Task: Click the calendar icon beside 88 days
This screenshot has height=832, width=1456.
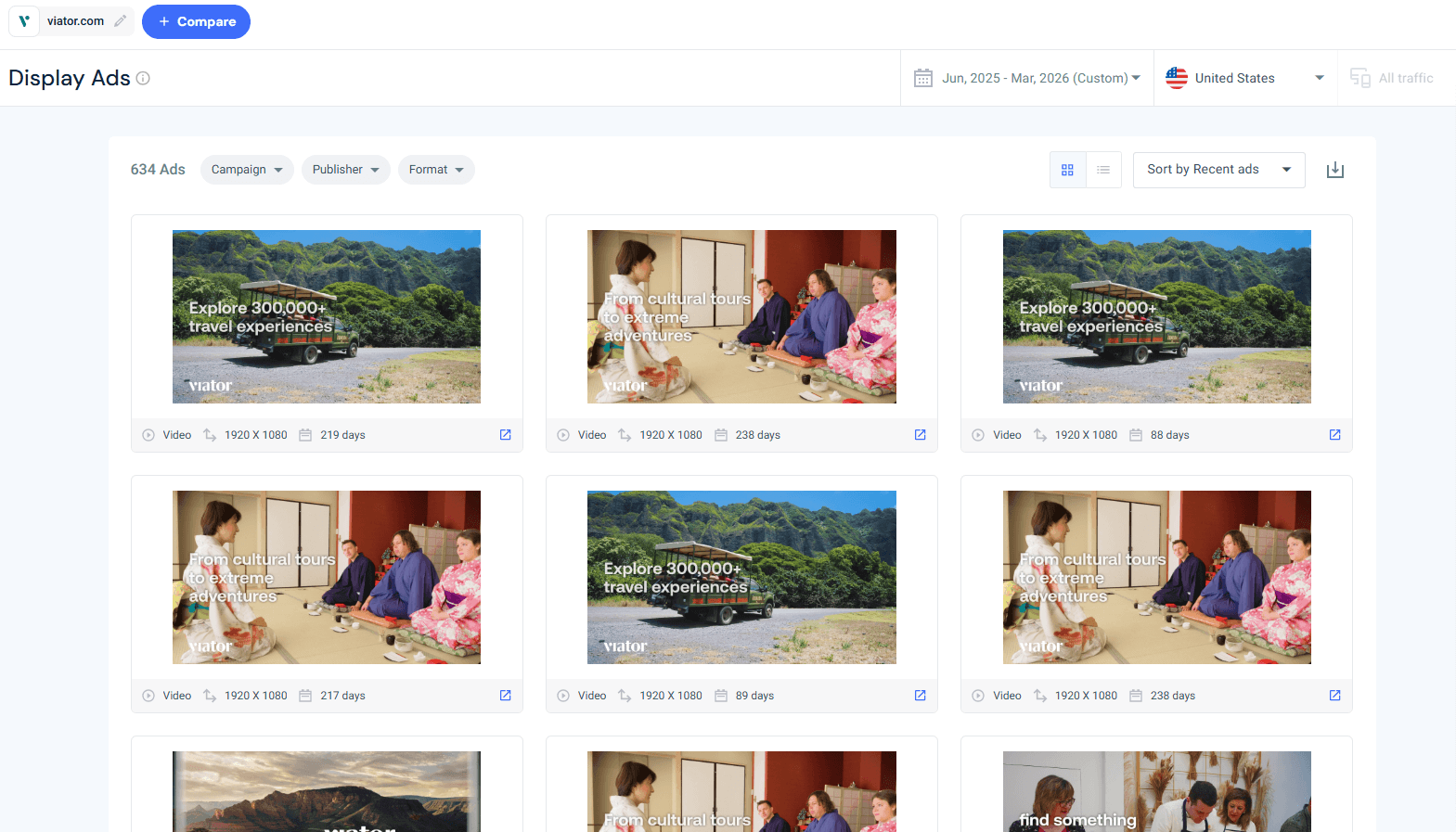Action: pos(1136,435)
